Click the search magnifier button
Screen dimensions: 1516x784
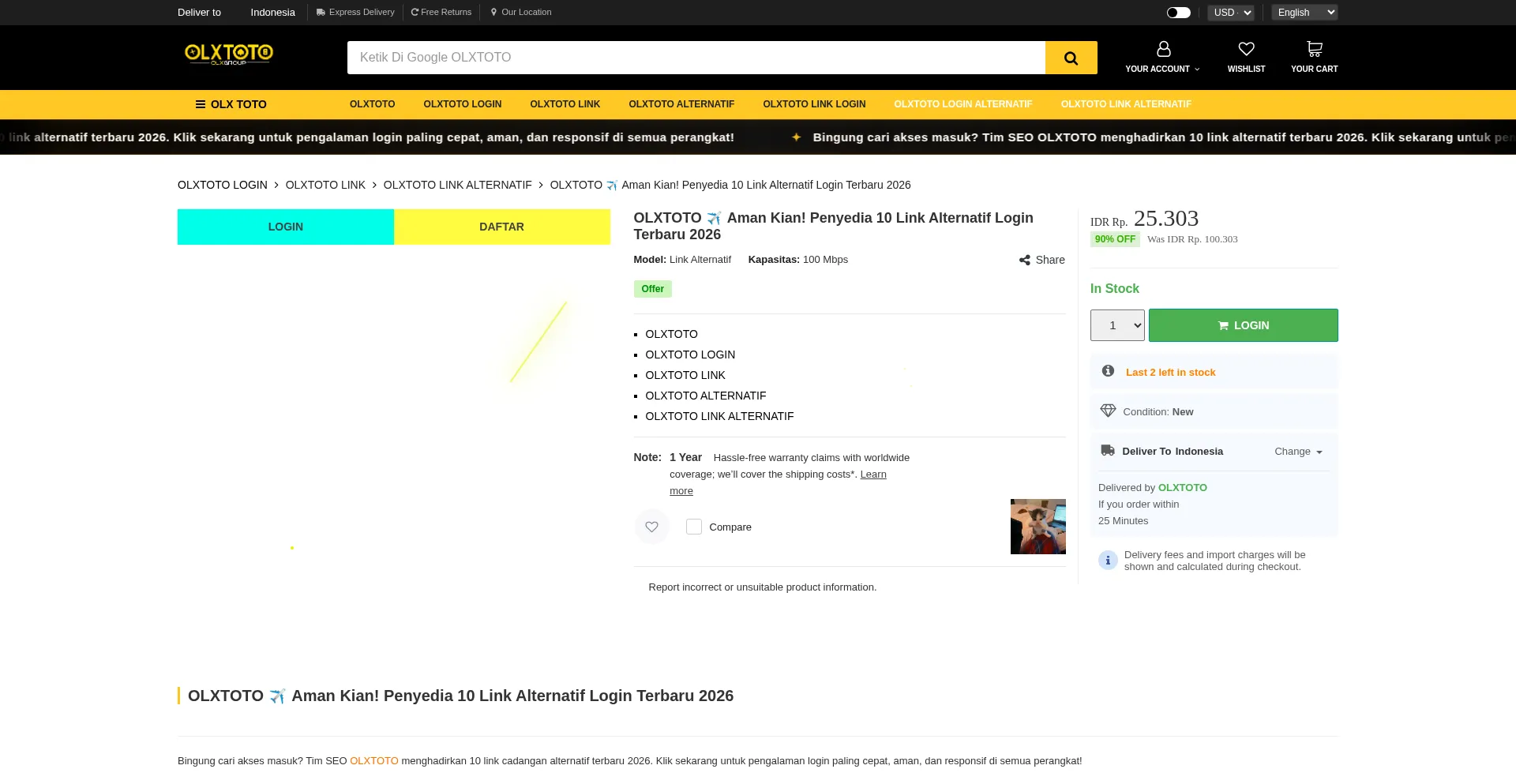coord(1071,58)
